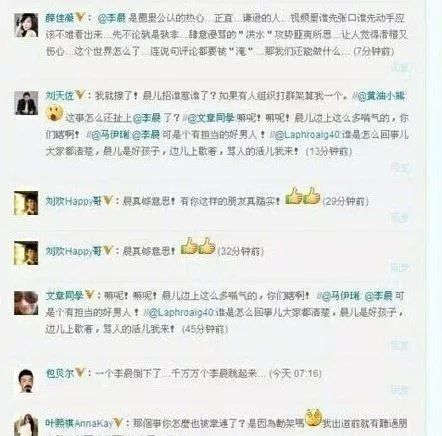Click reply link under 包贝尔's comment
This screenshot has width=442, height=436.
pos(399,389)
